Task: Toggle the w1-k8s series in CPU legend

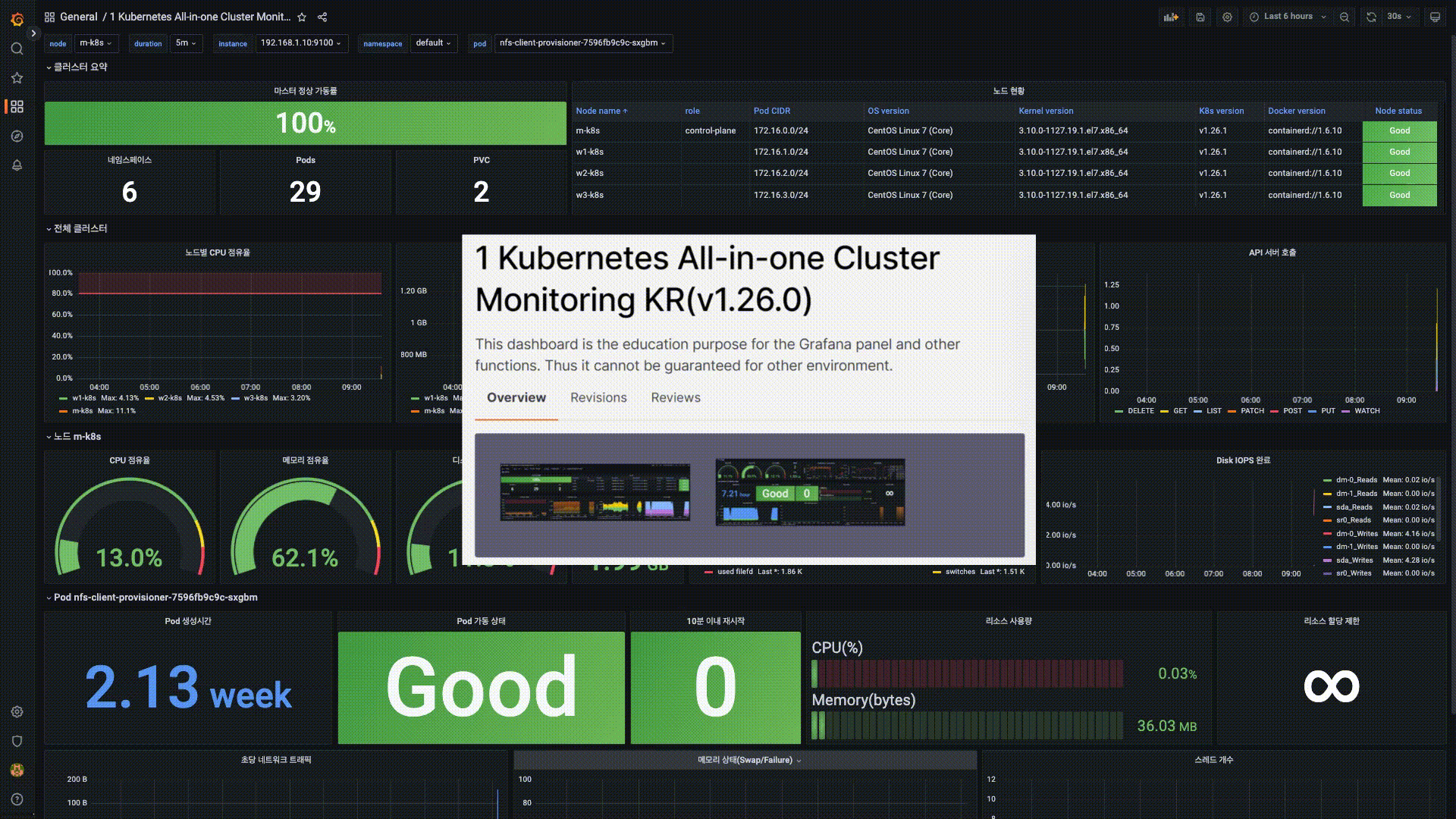Action: [x=83, y=398]
